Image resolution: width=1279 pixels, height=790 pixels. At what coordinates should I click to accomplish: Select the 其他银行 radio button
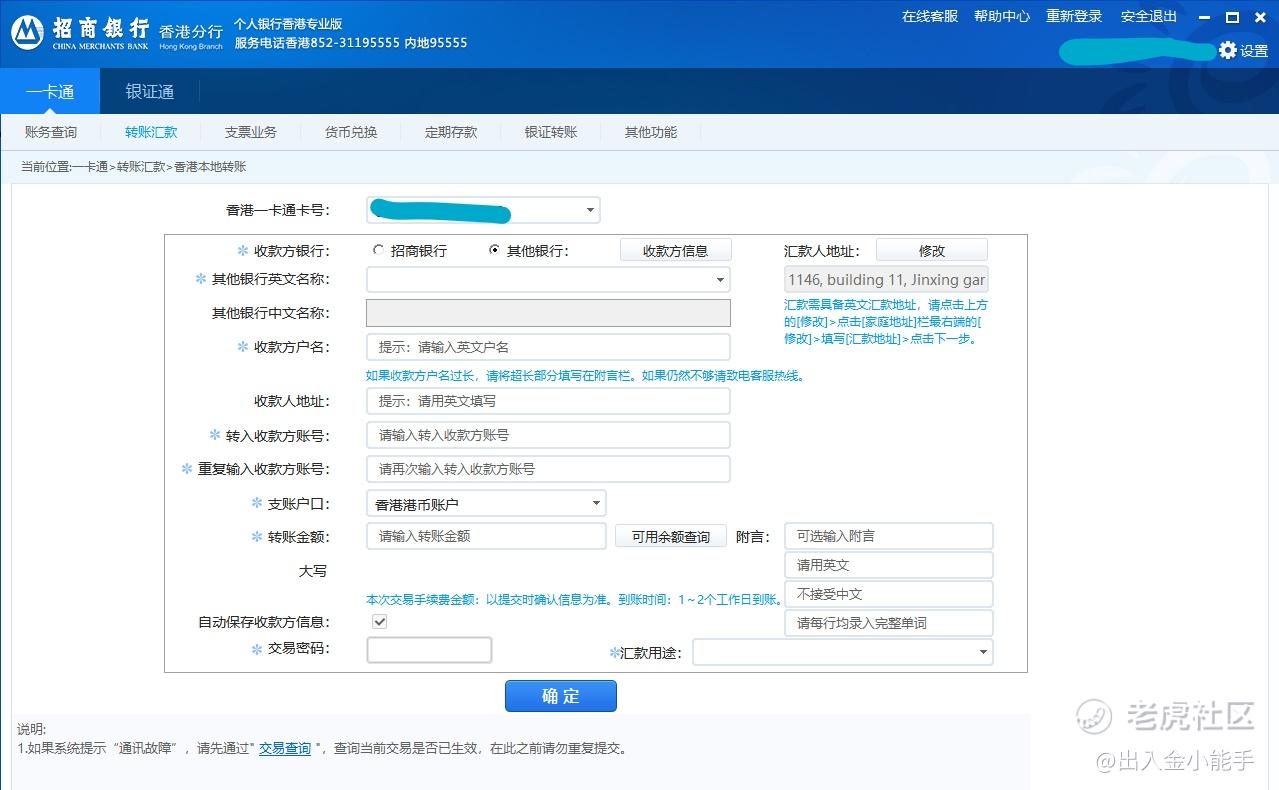pyautogui.click(x=494, y=250)
